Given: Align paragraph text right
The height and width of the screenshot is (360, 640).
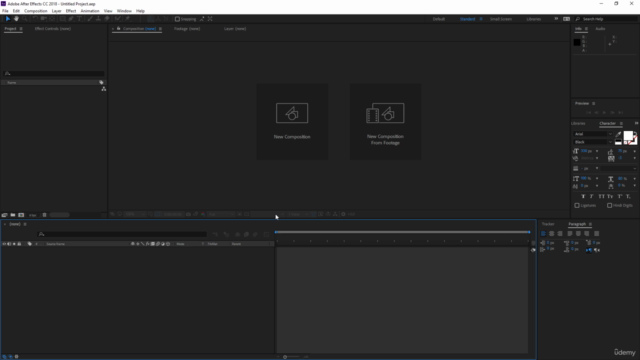Looking at the screenshot, I should (x=560, y=233).
